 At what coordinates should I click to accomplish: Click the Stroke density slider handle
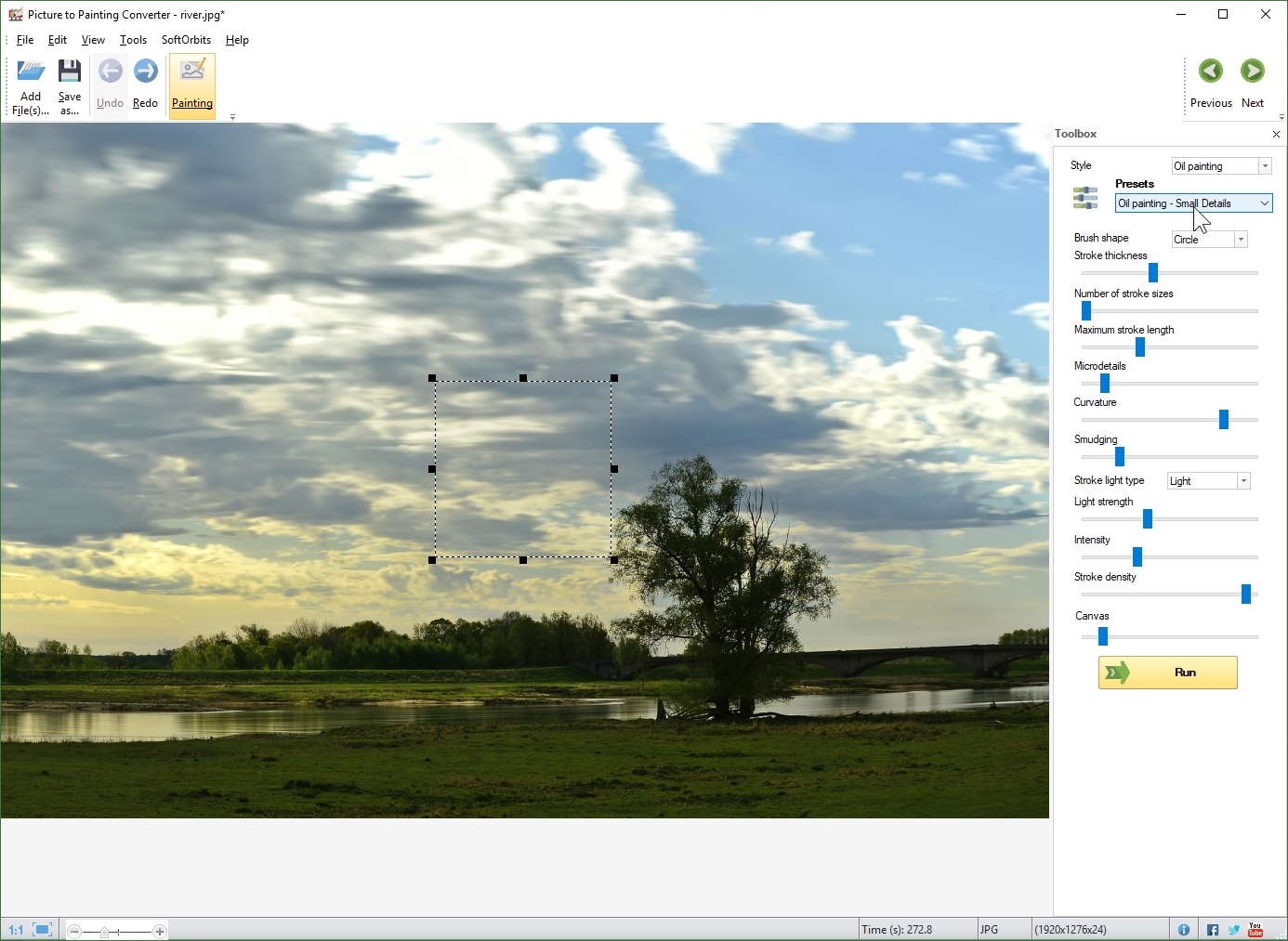click(1246, 594)
